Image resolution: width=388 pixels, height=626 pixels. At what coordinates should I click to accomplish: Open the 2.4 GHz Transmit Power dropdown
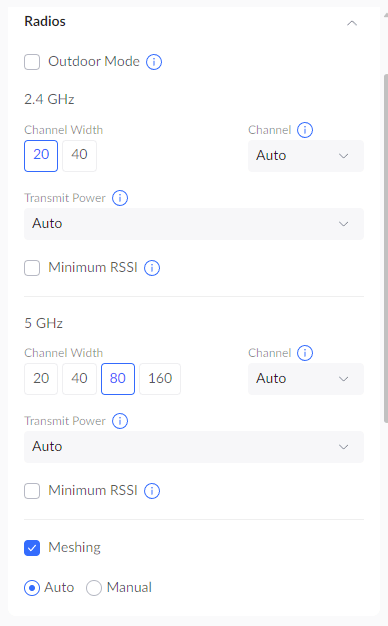click(194, 224)
